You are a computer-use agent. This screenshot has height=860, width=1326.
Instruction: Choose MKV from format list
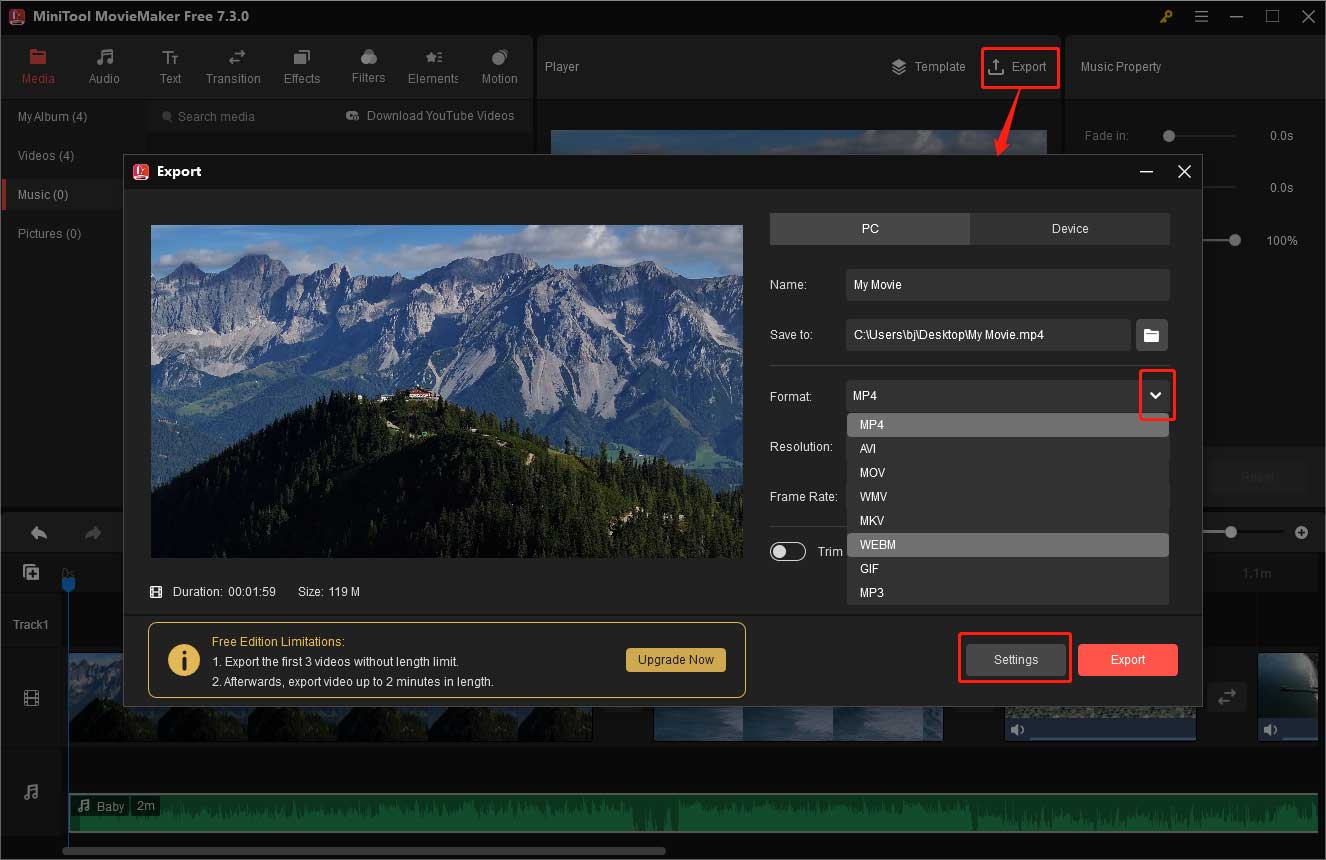(x=1008, y=521)
